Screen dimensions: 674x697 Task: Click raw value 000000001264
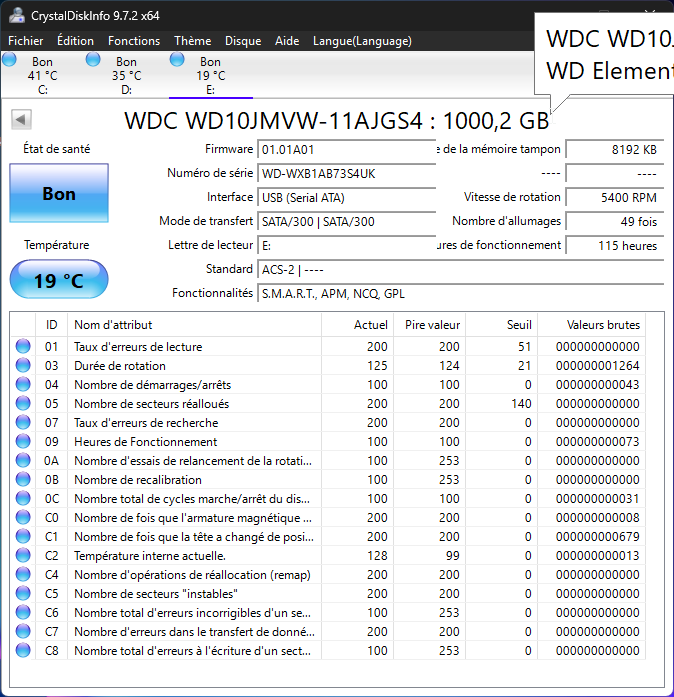[598, 365]
